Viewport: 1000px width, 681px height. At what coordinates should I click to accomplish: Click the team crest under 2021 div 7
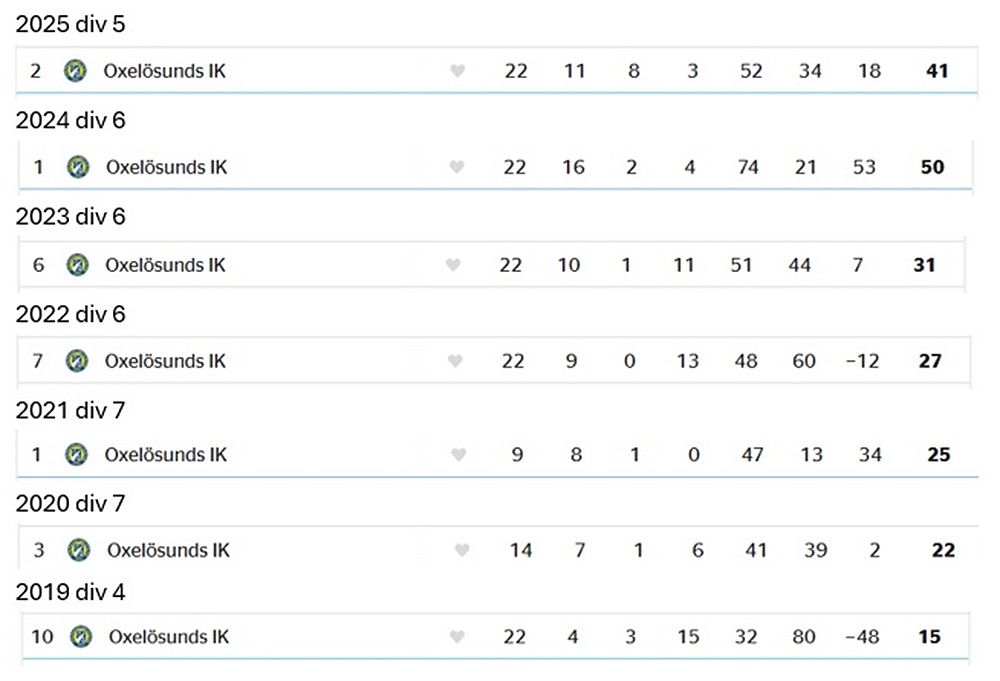point(76,455)
